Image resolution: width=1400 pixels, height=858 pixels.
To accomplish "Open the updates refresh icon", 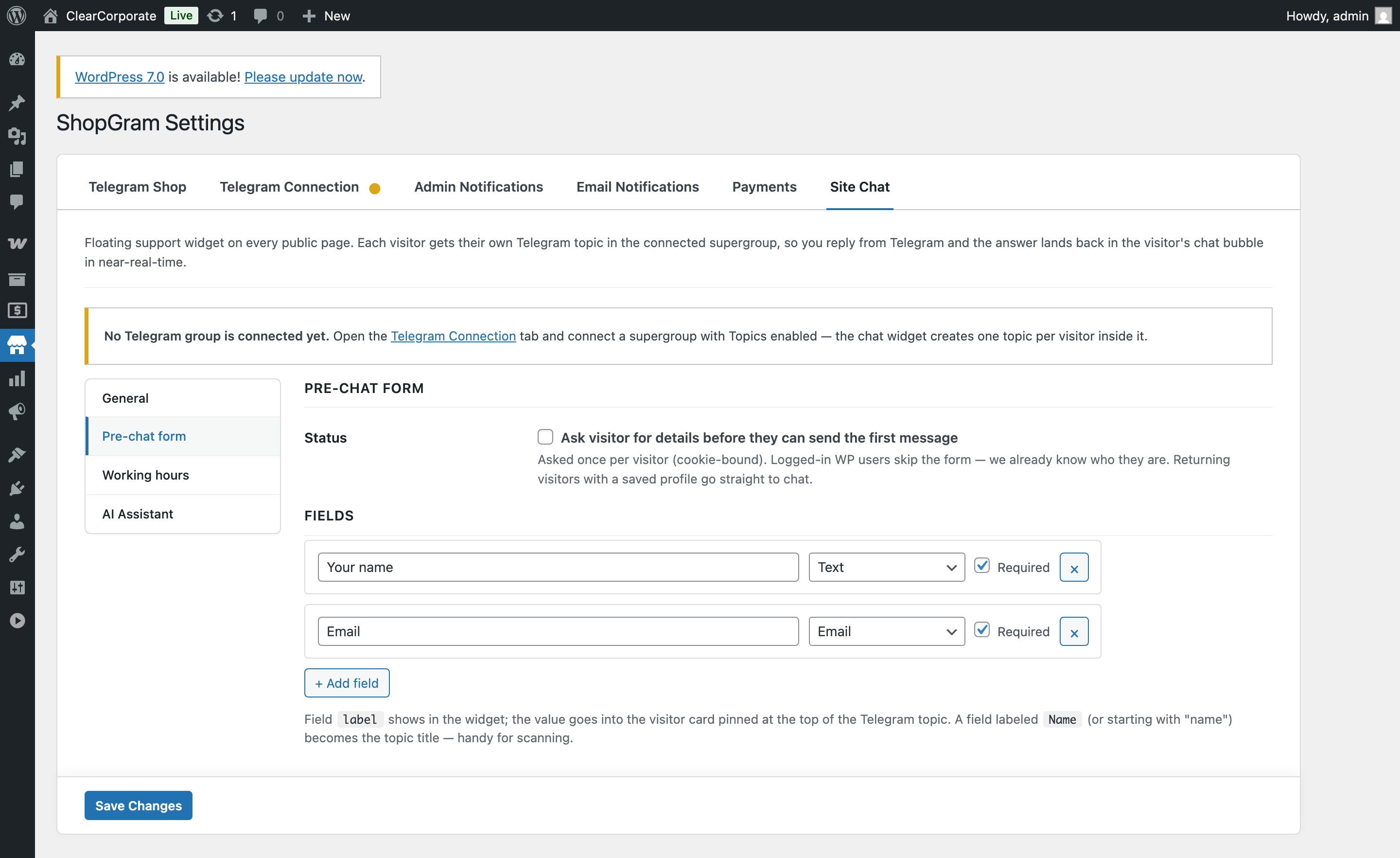I will tap(215, 16).
